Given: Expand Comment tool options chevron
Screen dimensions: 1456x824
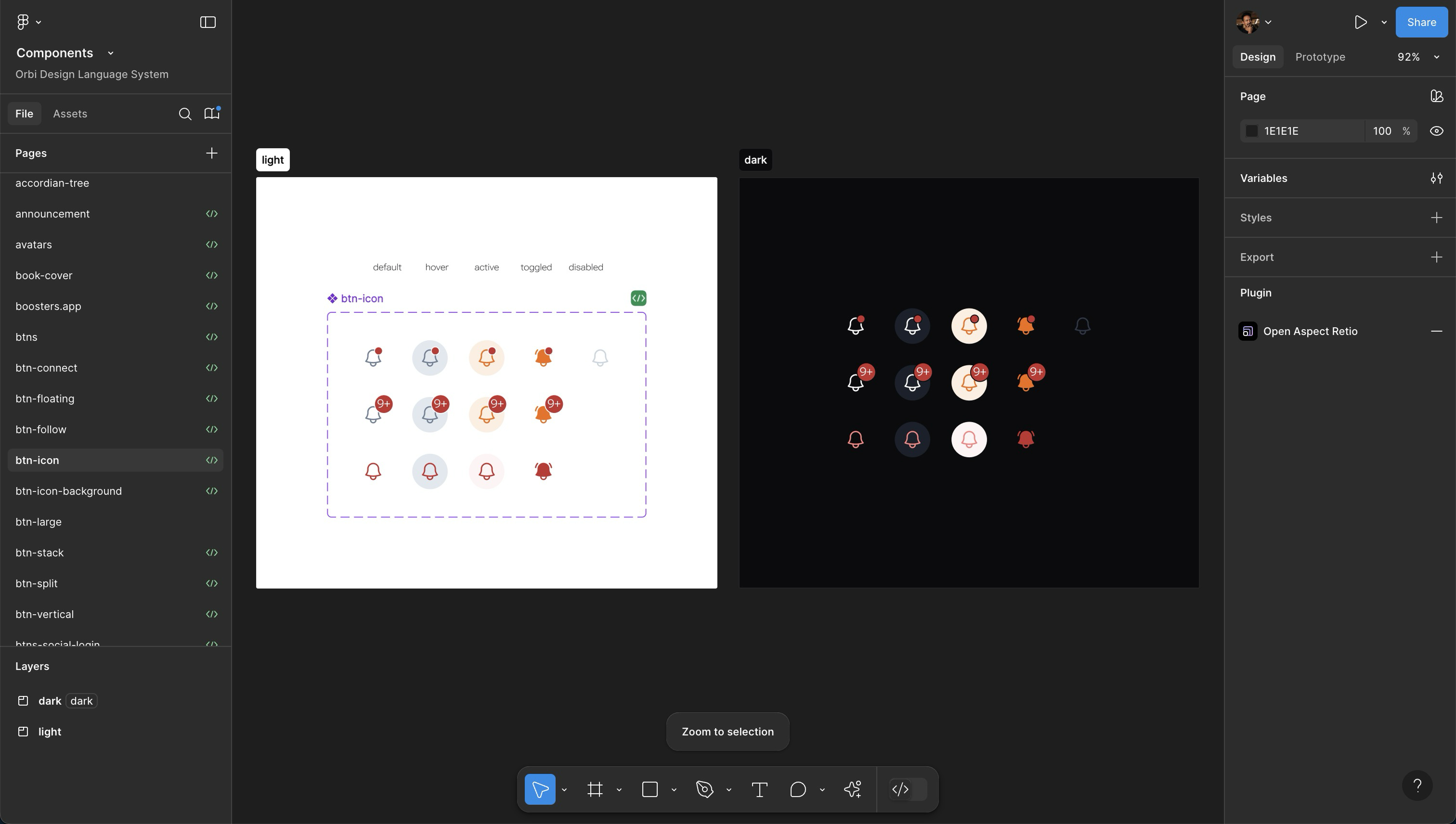Looking at the screenshot, I should 822,790.
